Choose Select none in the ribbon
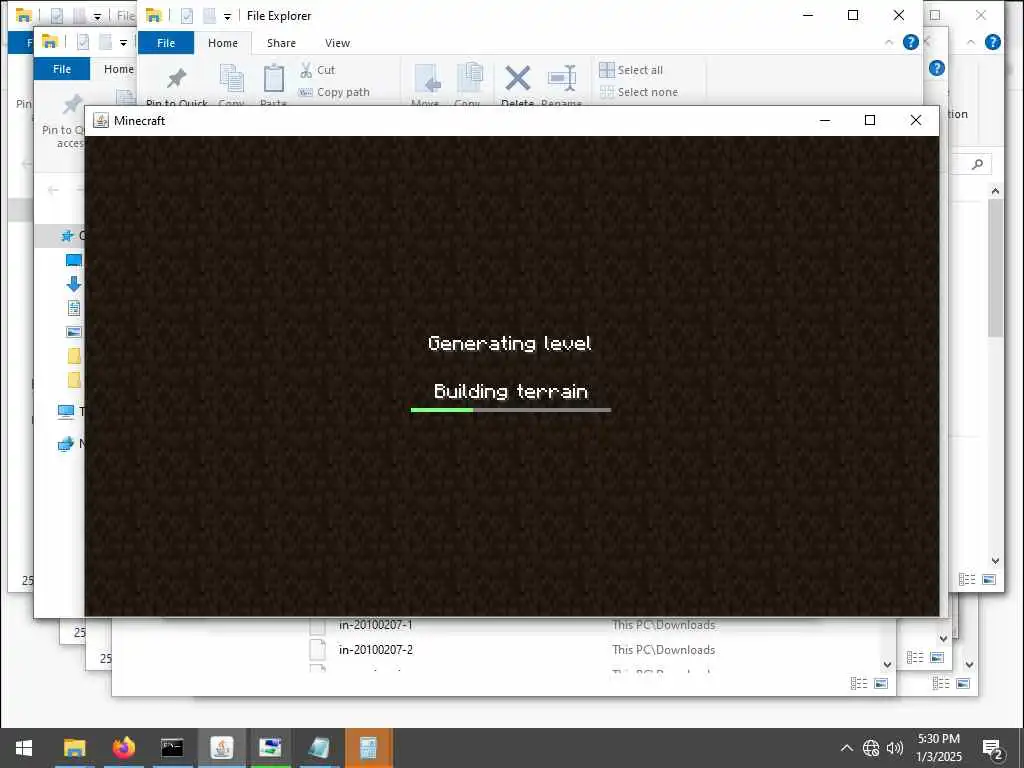The height and width of the screenshot is (768, 1024). coord(639,92)
